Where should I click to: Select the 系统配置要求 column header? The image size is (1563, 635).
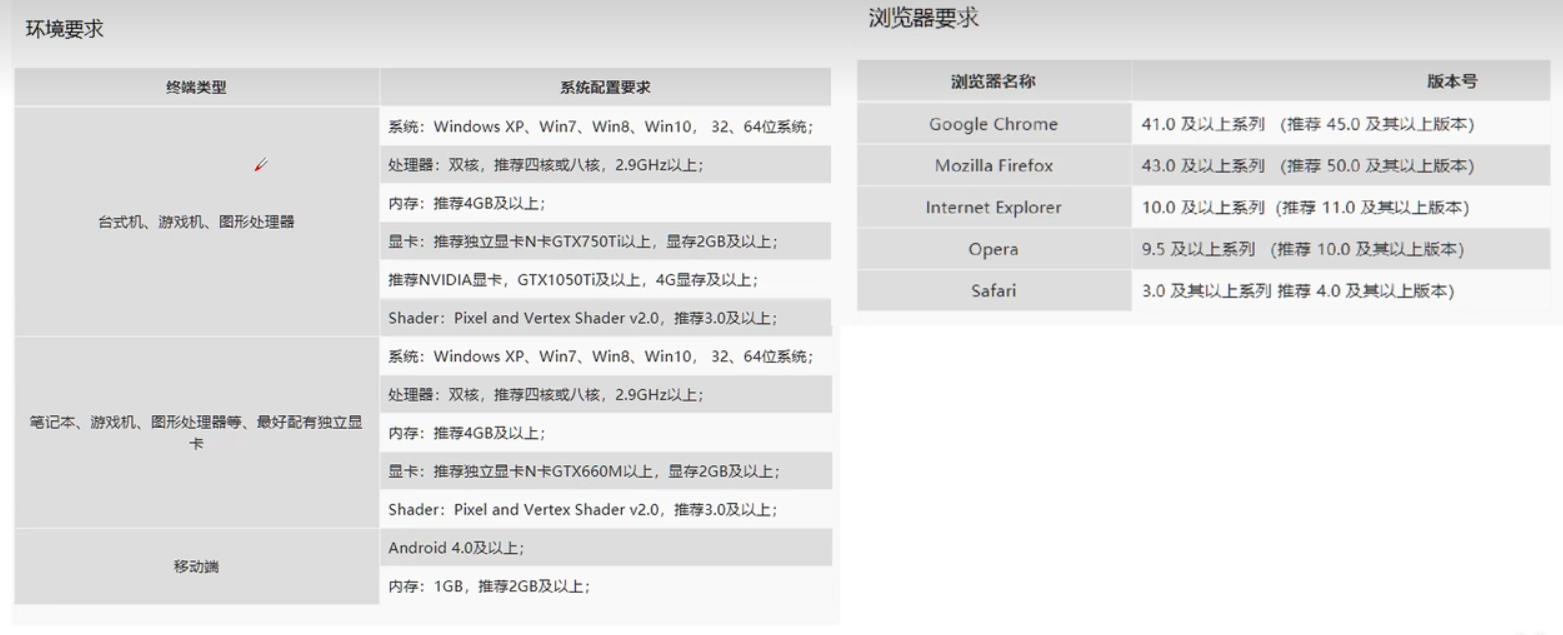pyautogui.click(x=605, y=87)
